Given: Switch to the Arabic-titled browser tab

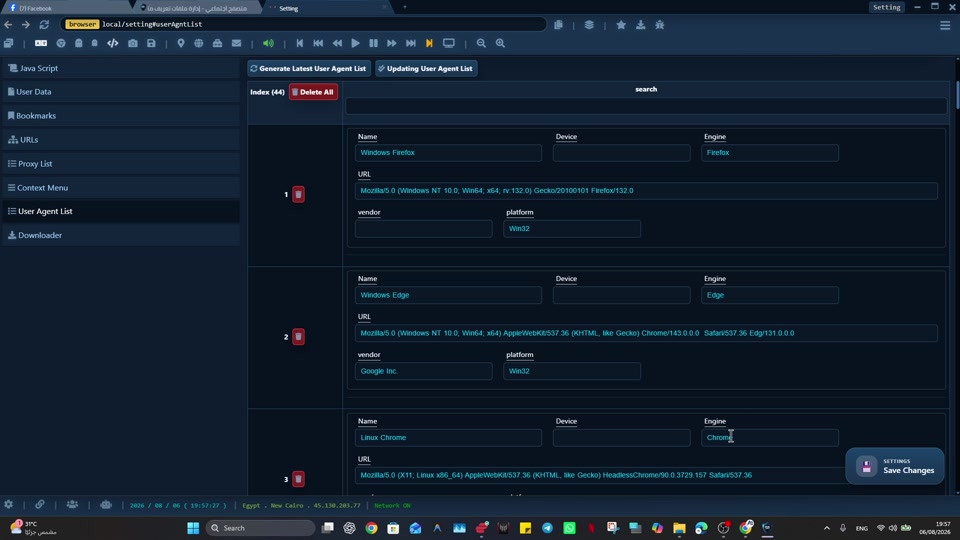Looking at the screenshot, I should 197,8.
